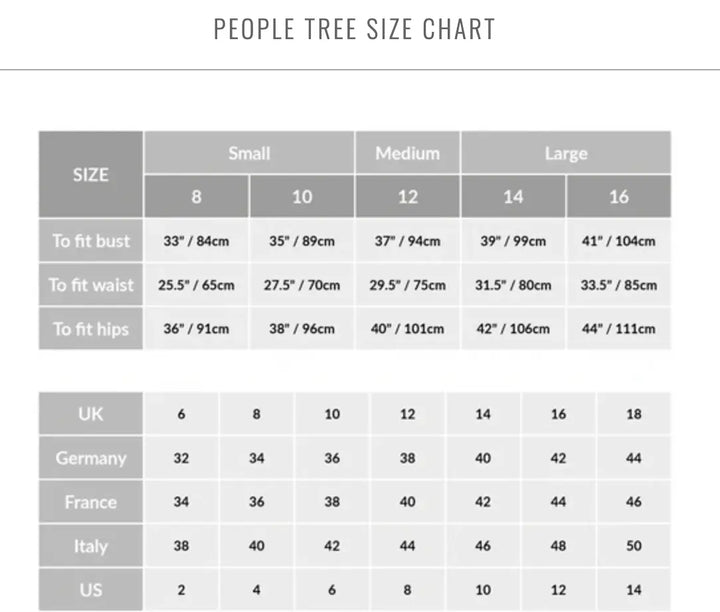
Task: Click the To fit hips row label
Action: click(x=91, y=329)
